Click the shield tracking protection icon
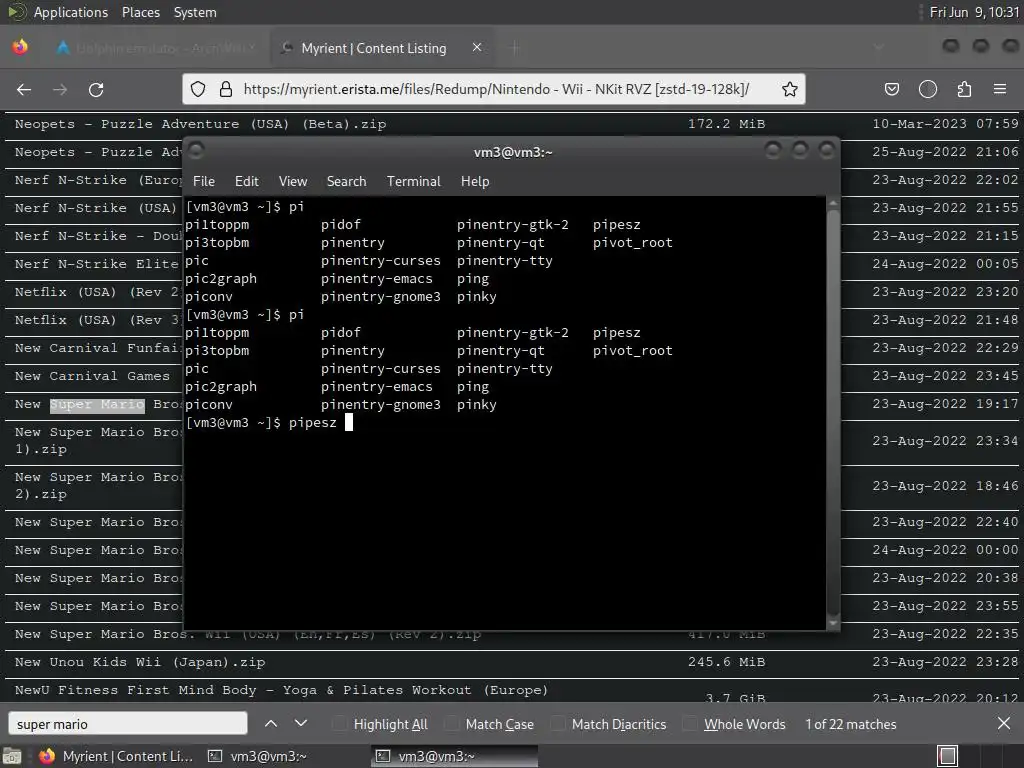The image size is (1024, 768). [x=198, y=89]
